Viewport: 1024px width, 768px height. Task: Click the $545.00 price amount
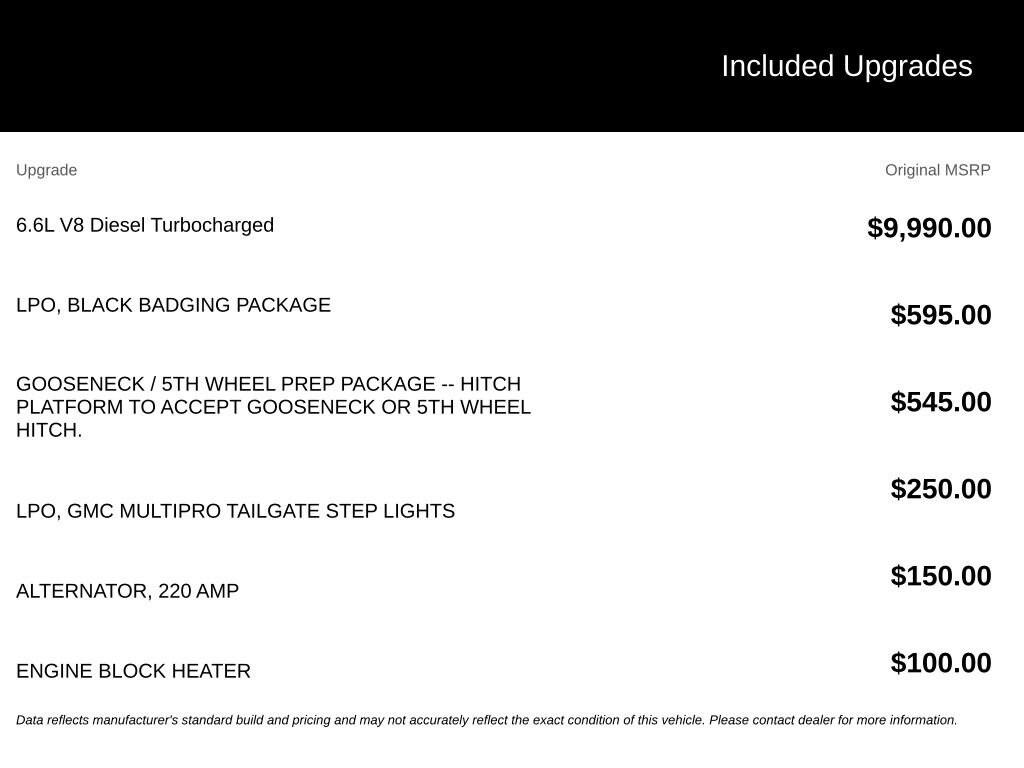[940, 402]
